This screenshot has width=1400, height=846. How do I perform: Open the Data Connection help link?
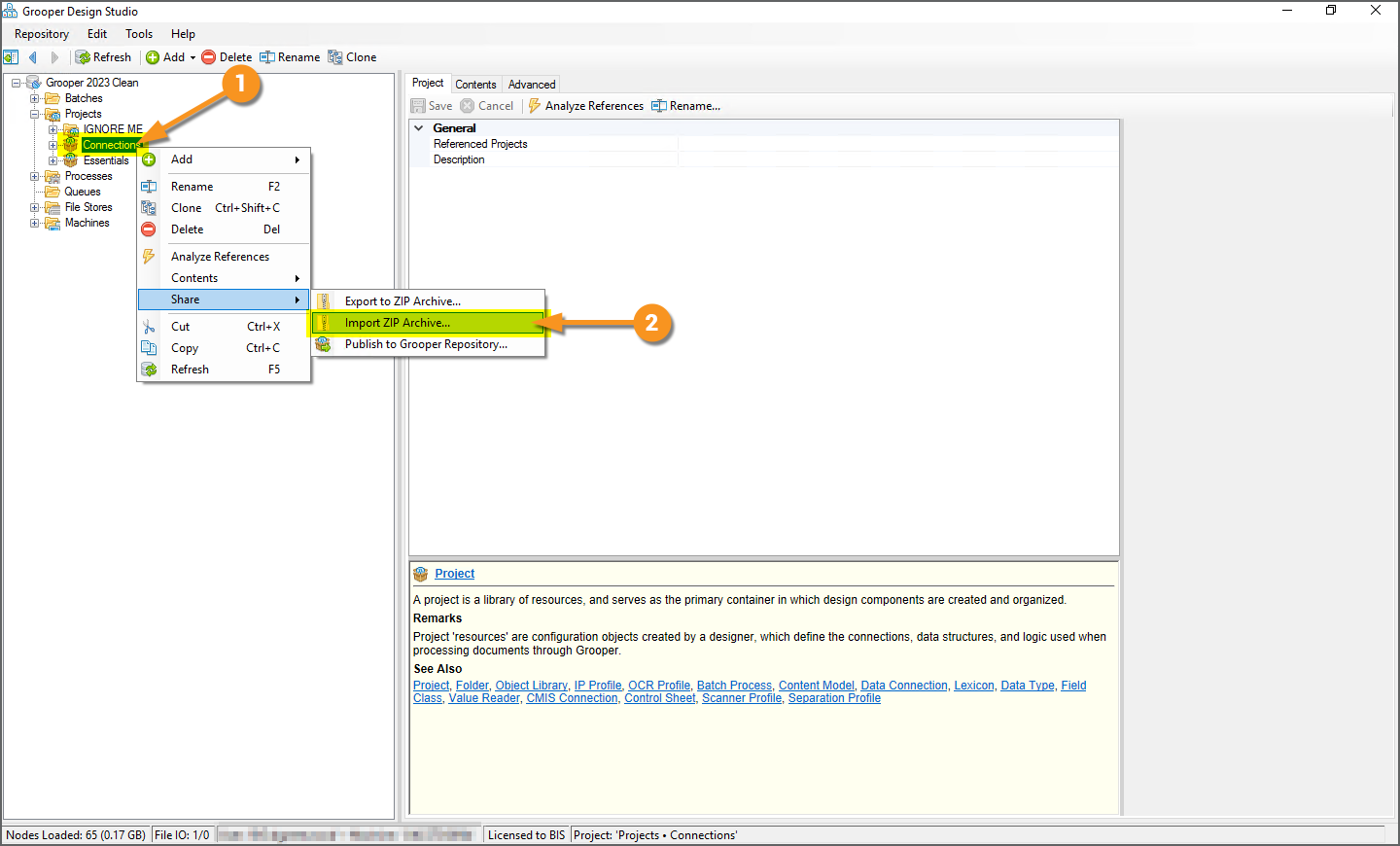(x=903, y=686)
